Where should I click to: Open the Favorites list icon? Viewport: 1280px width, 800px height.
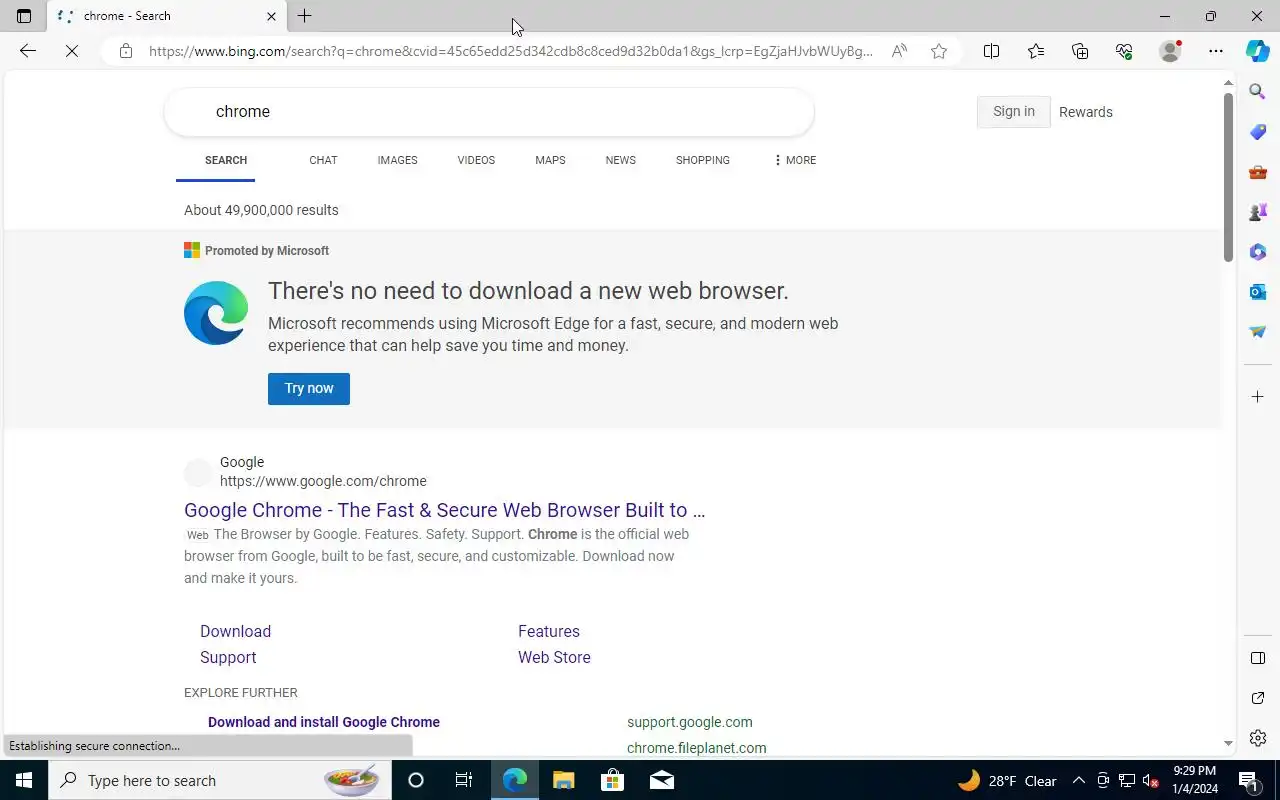[x=1036, y=51]
